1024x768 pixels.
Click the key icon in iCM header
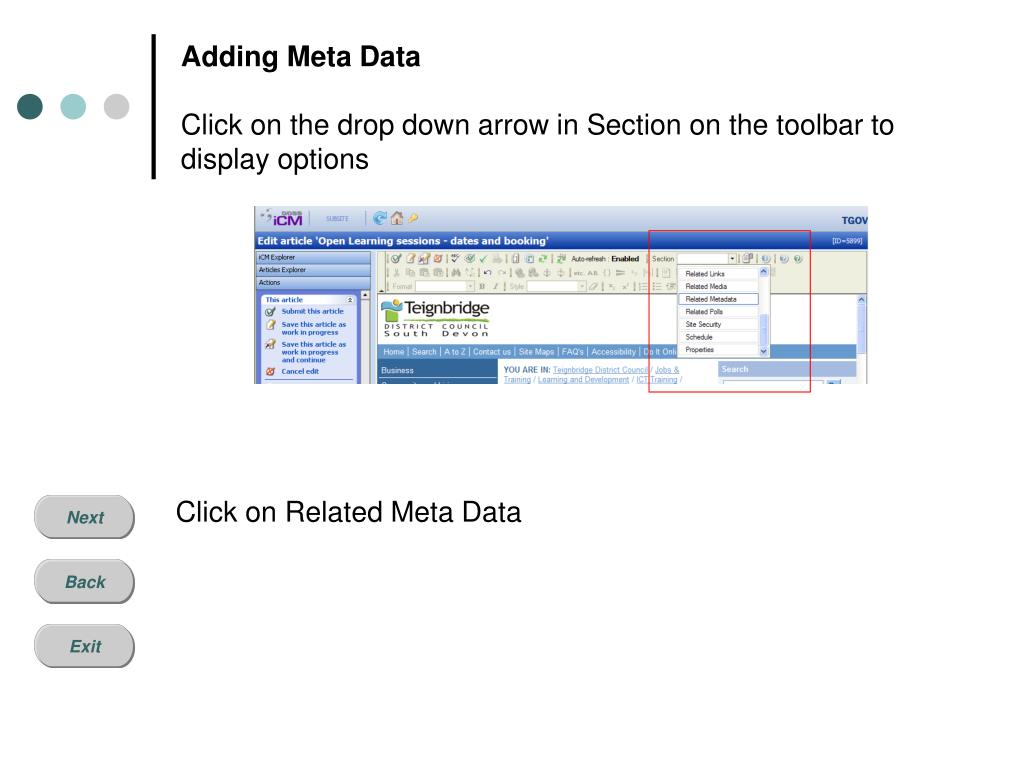tap(412, 218)
